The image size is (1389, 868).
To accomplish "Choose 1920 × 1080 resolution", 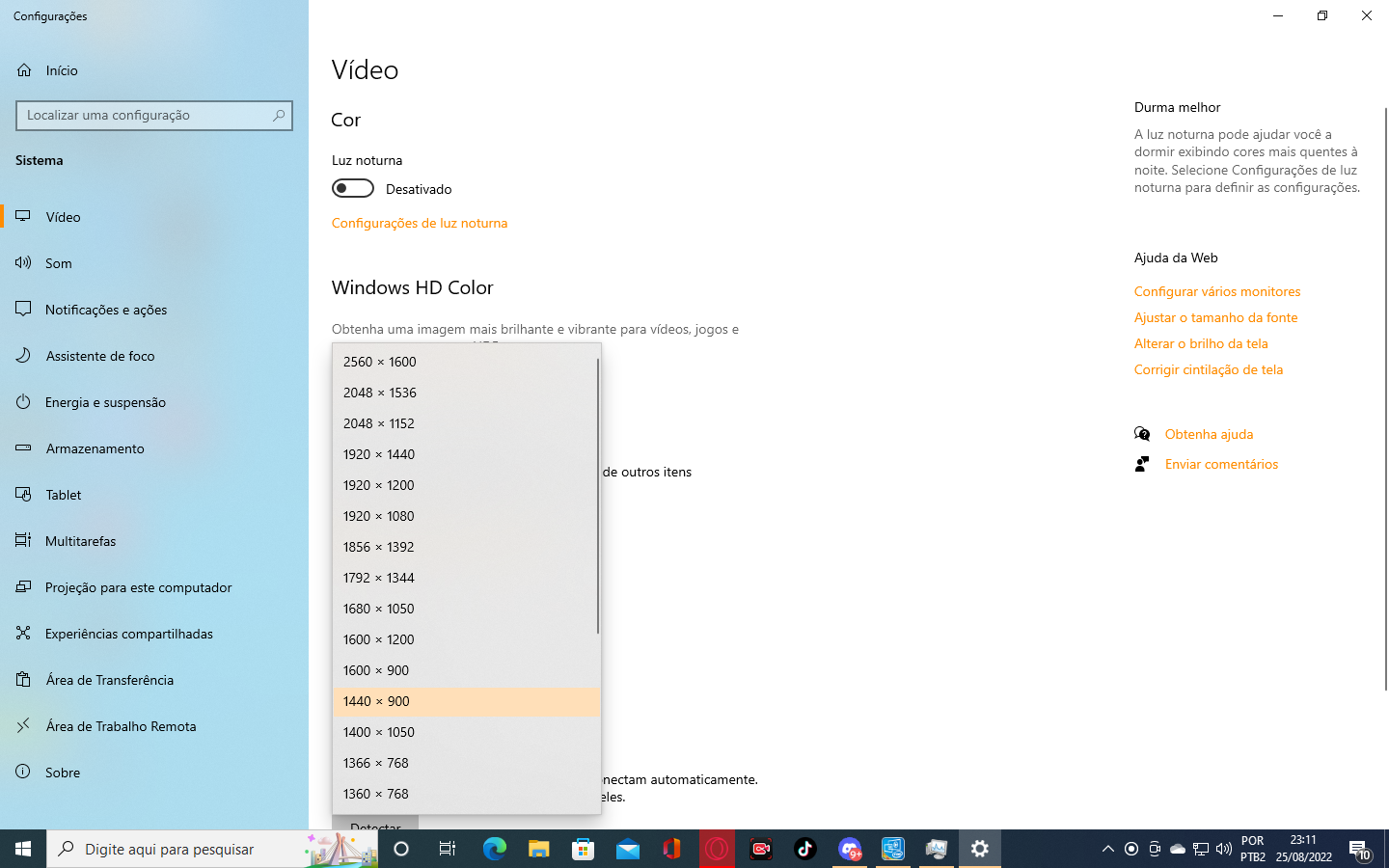I will (x=466, y=516).
